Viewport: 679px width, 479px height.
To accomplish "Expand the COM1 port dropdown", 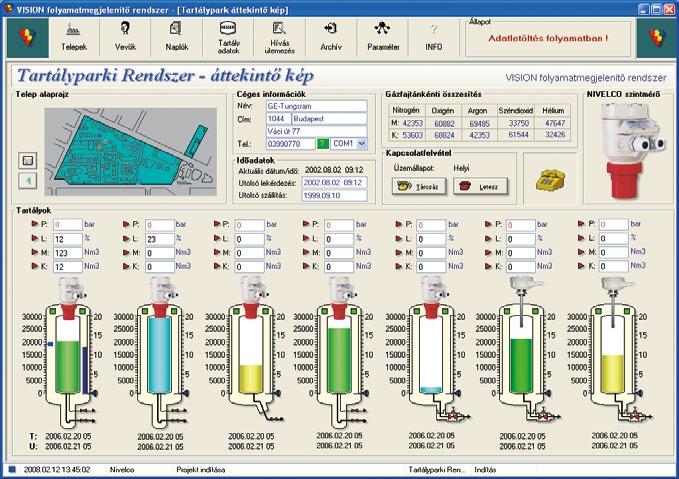I will point(362,143).
